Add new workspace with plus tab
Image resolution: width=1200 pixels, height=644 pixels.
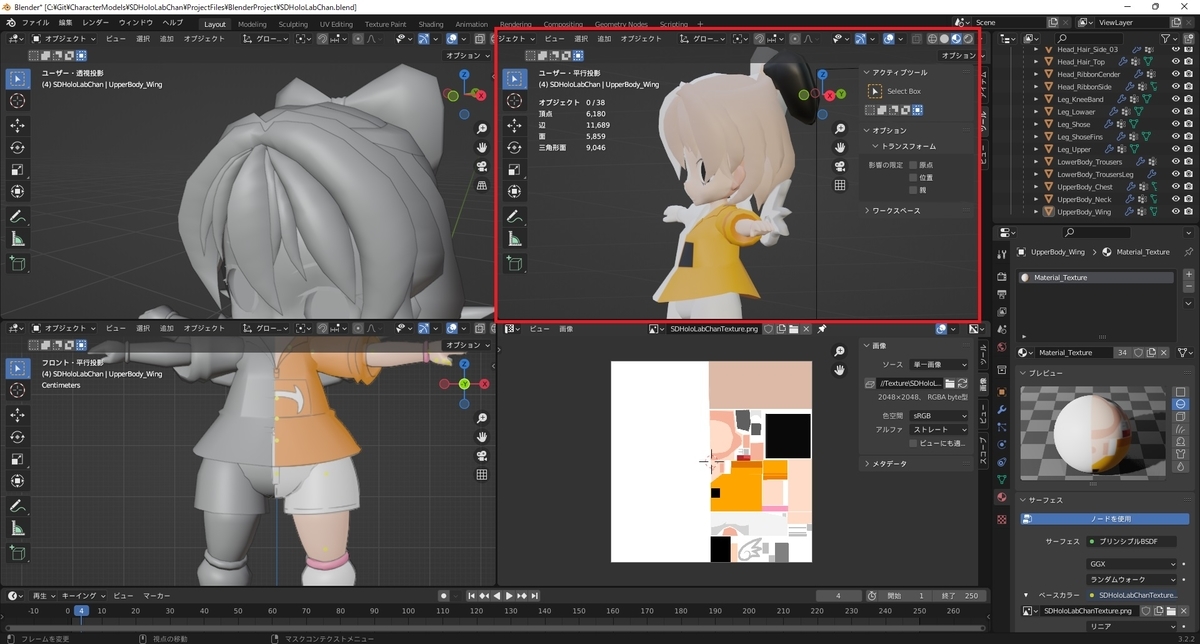pyautogui.click(x=700, y=24)
